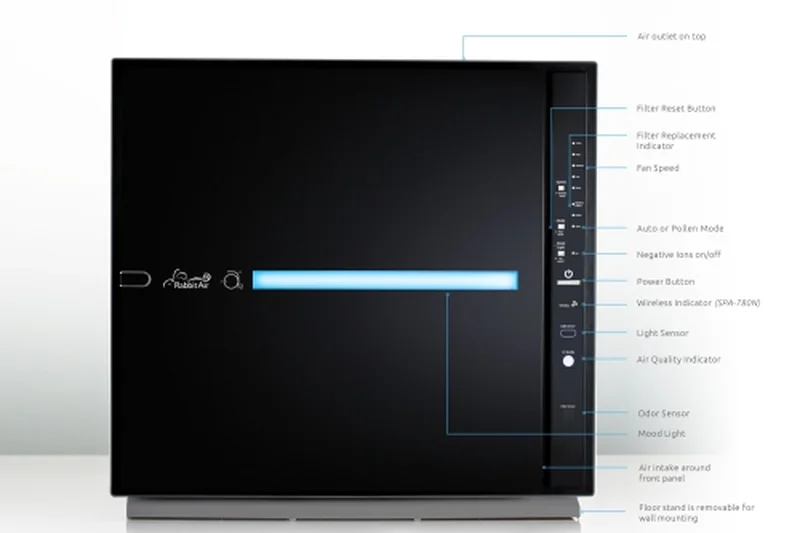The height and width of the screenshot is (533, 800).
Task: Click the odor sensor on control panel
Action: [x=568, y=411]
